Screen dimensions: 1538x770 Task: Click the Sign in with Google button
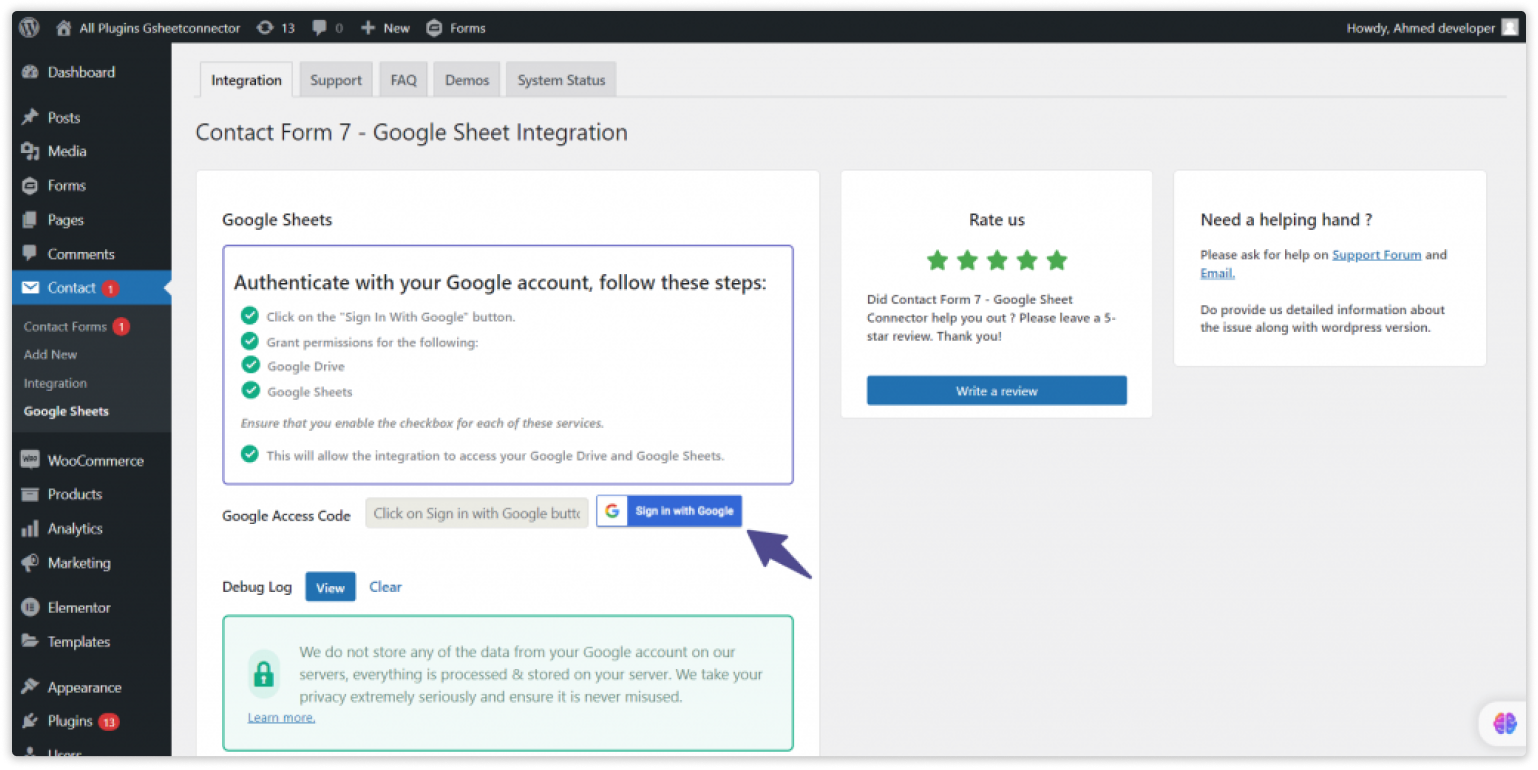669,511
